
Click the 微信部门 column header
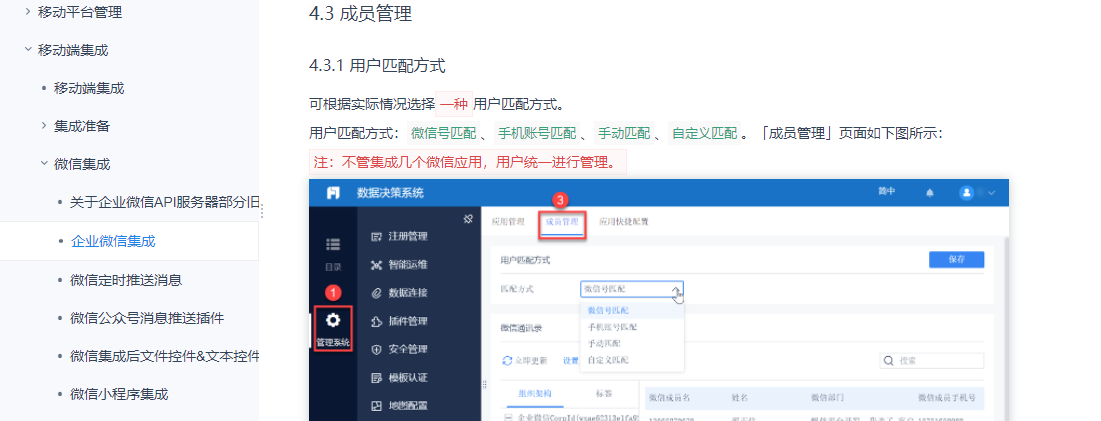[x=828, y=397]
